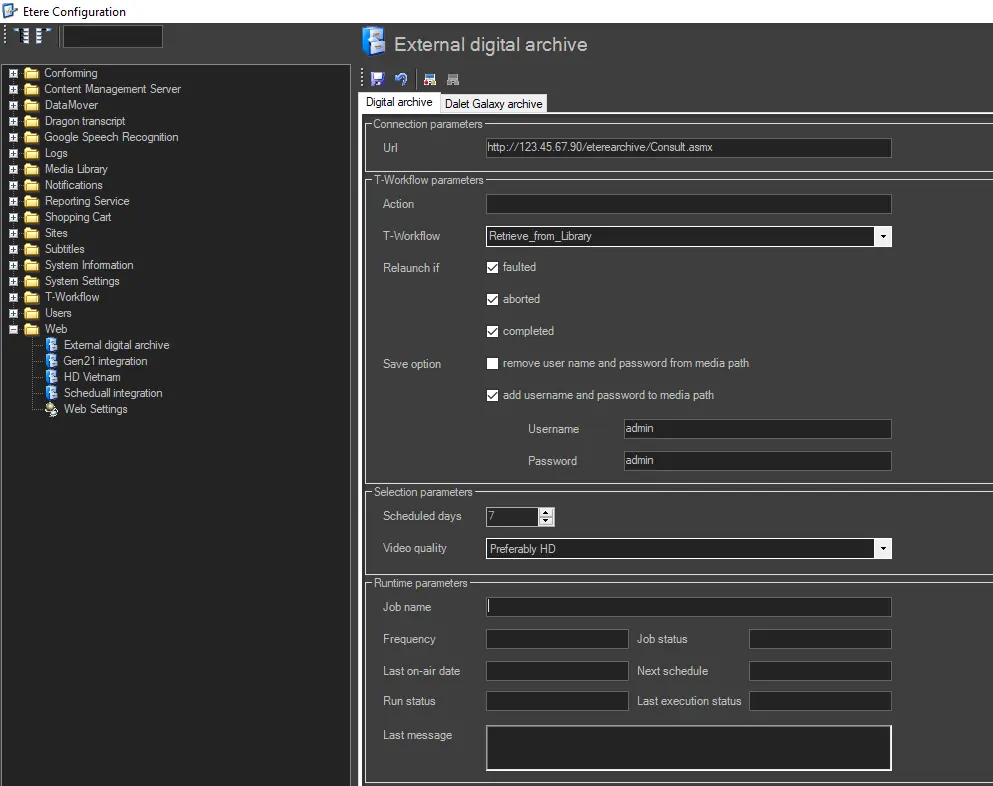
Task: Select Scheduall integration in the Web folder
Action: pyautogui.click(x=112, y=393)
